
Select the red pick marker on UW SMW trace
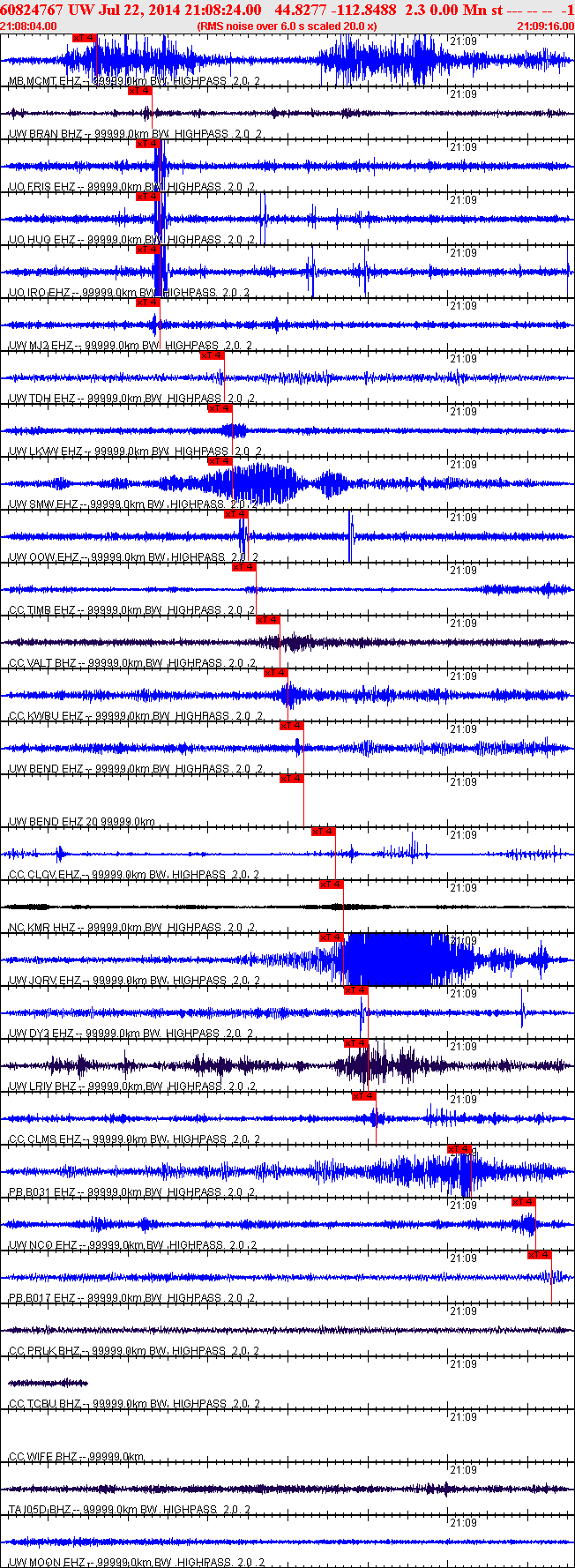pyautogui.click(x=220, y=461)
